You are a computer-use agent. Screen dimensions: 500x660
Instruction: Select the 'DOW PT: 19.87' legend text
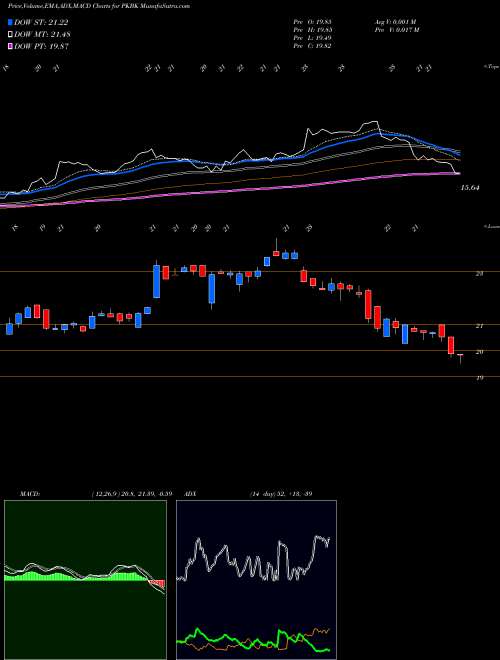pyautogui.click(x=42, y=46)
